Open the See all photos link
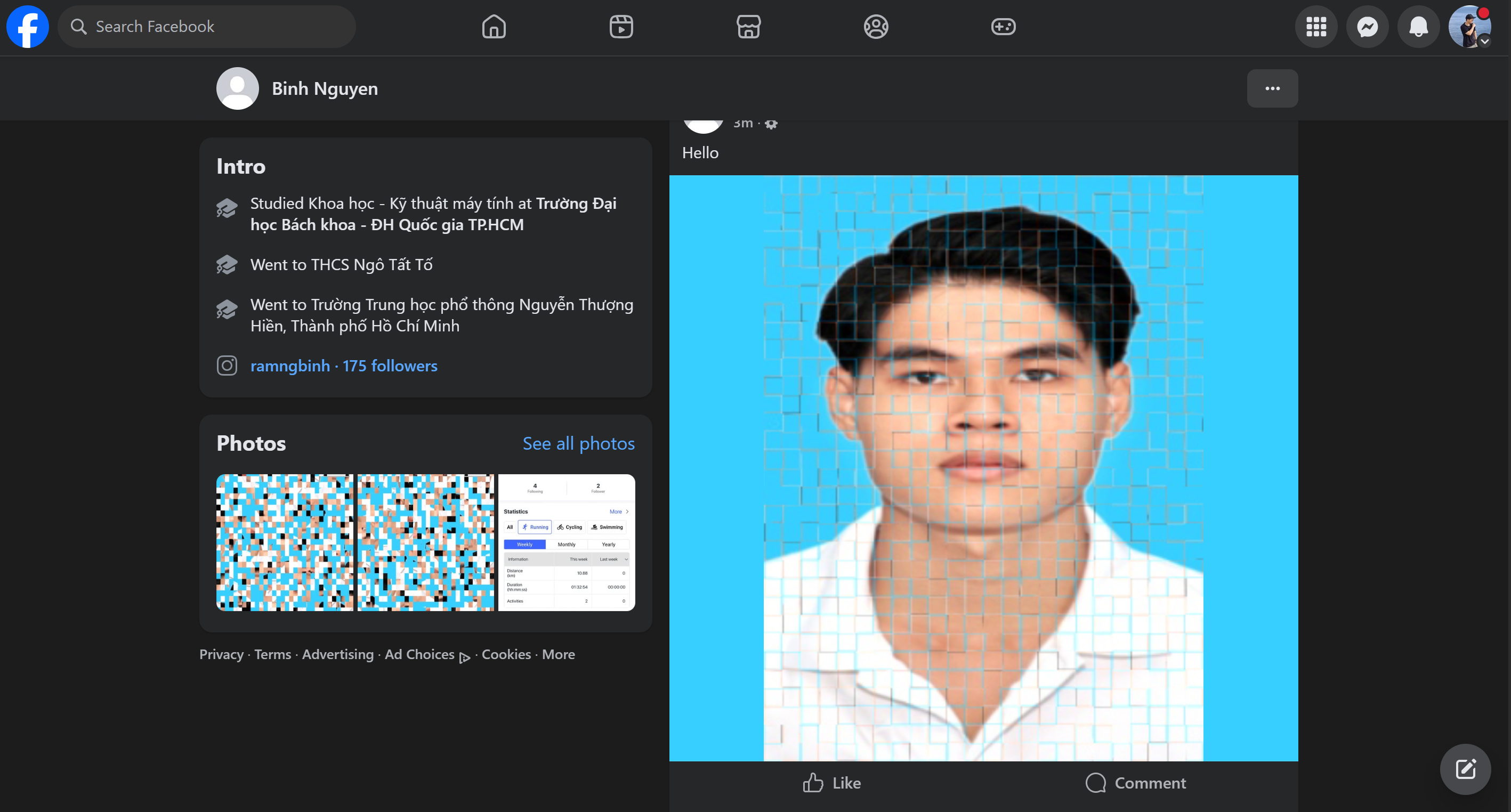Viewport: 1511px width, 812px height. tap(578, 443)
